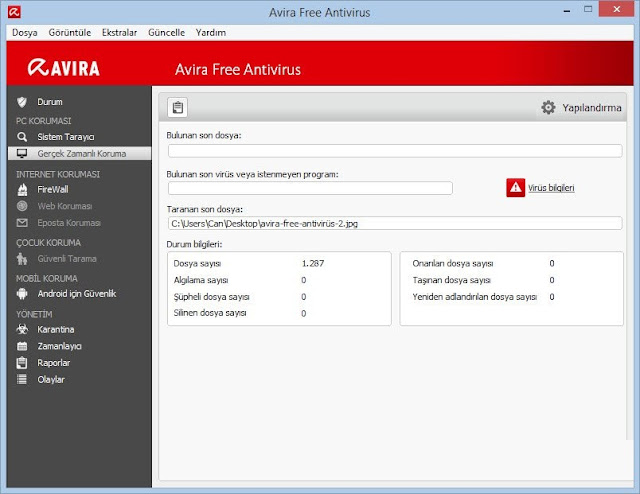The width and height of the screenshot is (640, 494).
Task: Click the parent-child icon for Güvenli Tarama
Action: [x=22, y=259]
